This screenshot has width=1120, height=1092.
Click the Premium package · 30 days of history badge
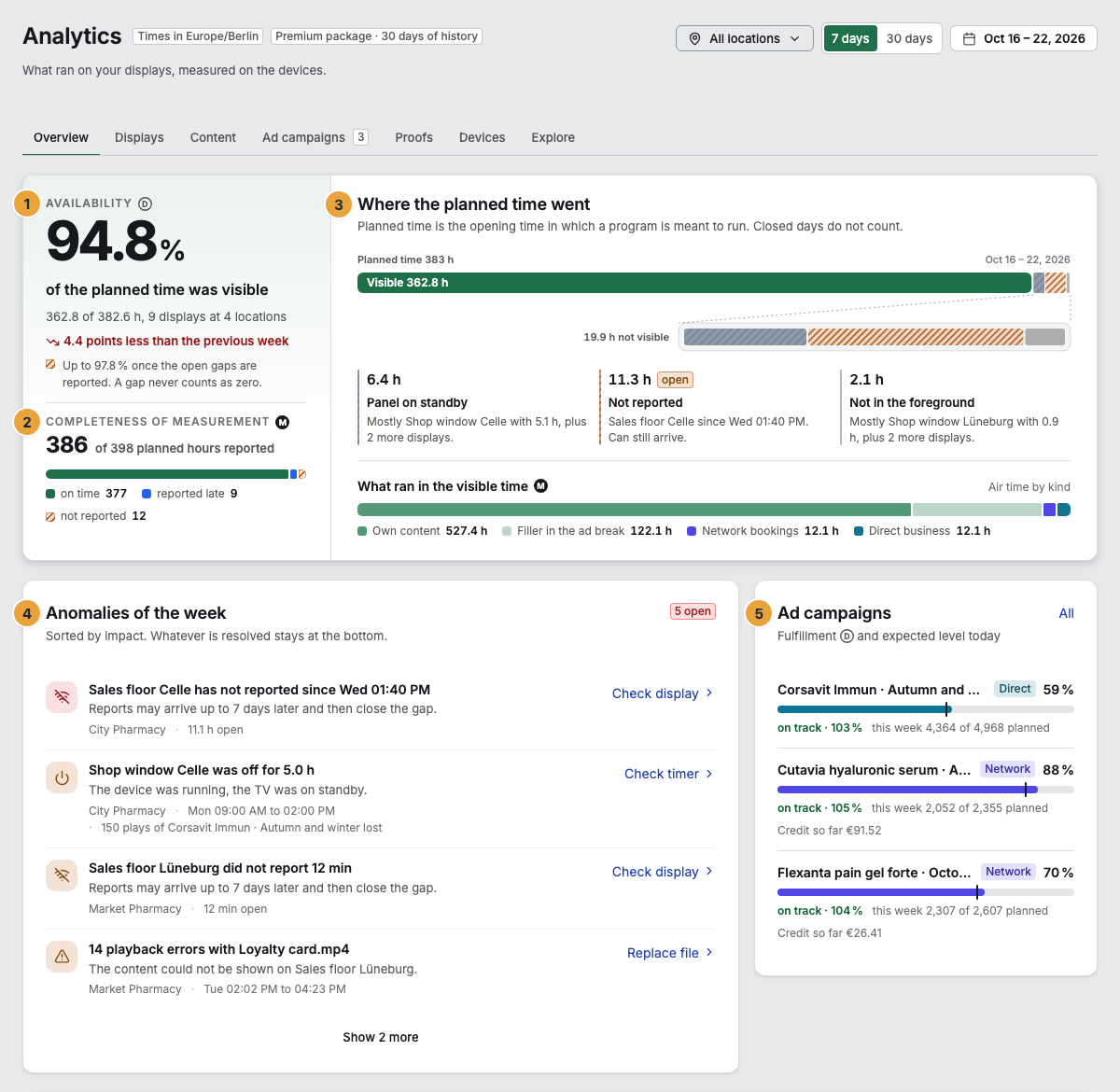pyautogui.click(x=377, y=36)
